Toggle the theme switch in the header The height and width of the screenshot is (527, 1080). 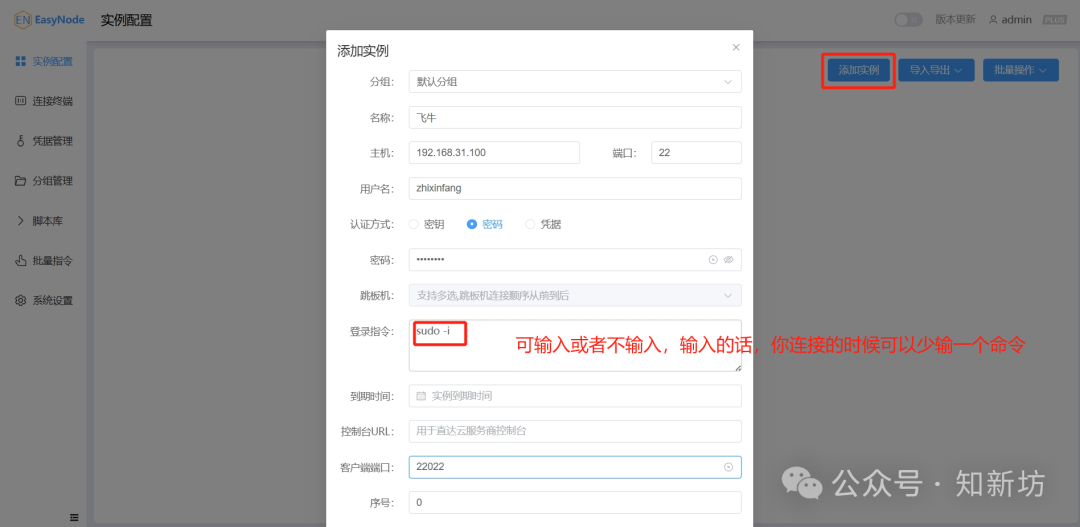[x=908, y=20]
